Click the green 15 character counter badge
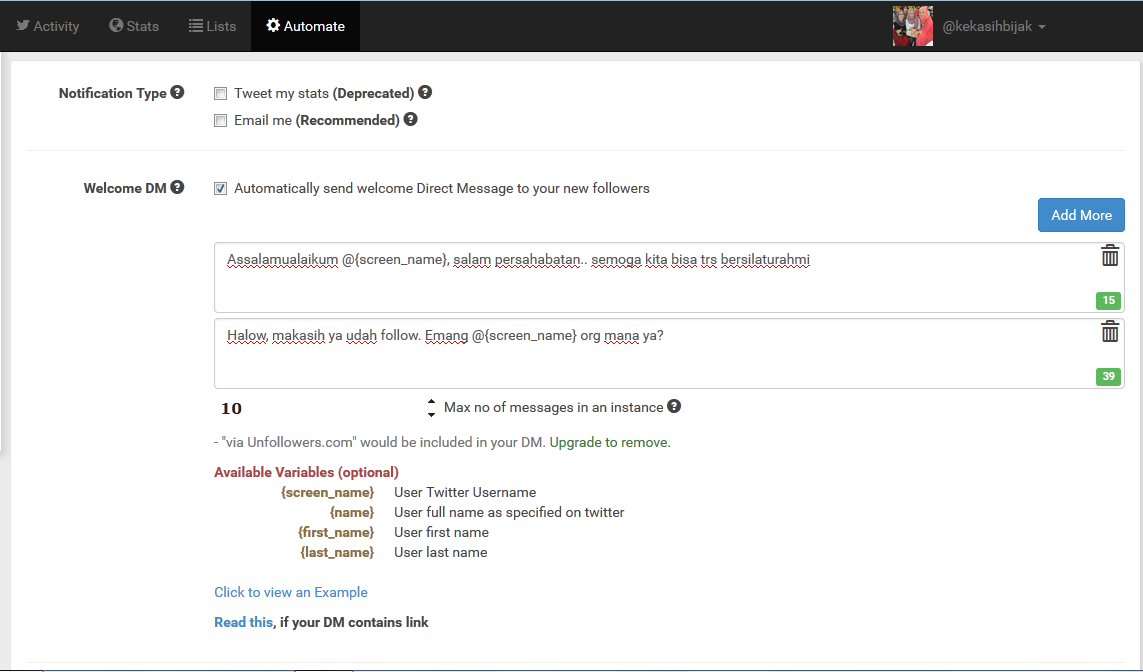The height and width of the screenshot is (672, 1143). click(1108, 300)
